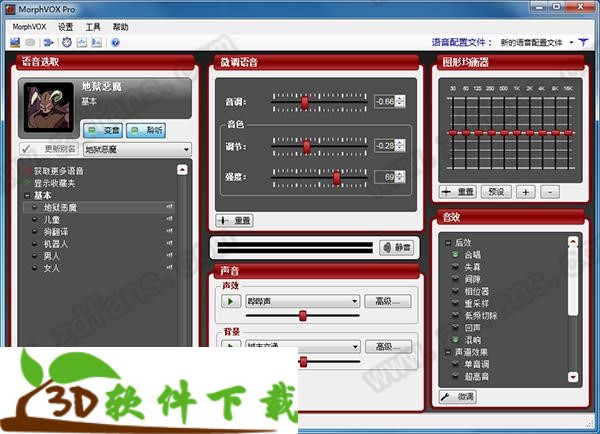Screen dimensions: 600x434
Task: Click 高级 next to the sound effect dropdown
Action: pyautogui.click(x=388, y=302)
